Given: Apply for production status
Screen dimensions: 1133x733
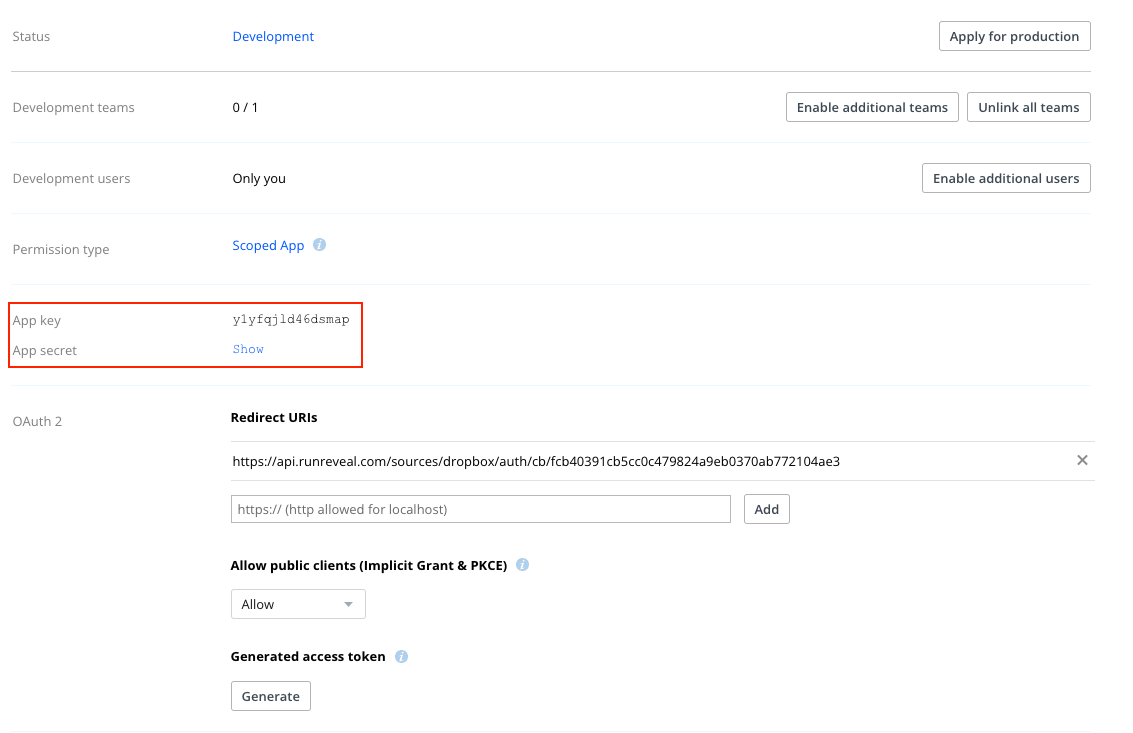Looking at the screenshot, I should (1014, 36).
